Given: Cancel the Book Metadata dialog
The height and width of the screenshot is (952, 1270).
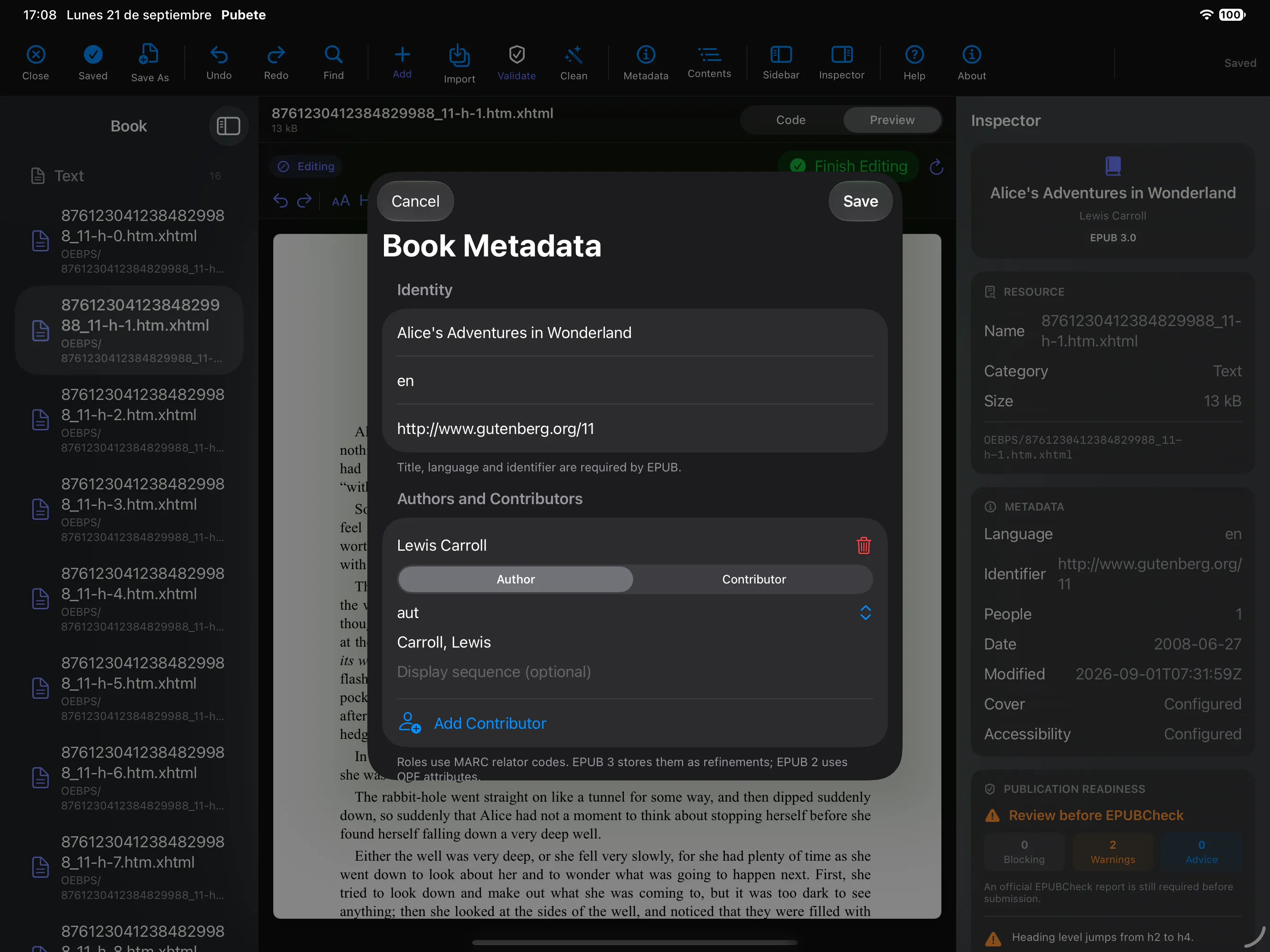Looking at the screenshot, I should coord(415,201).
